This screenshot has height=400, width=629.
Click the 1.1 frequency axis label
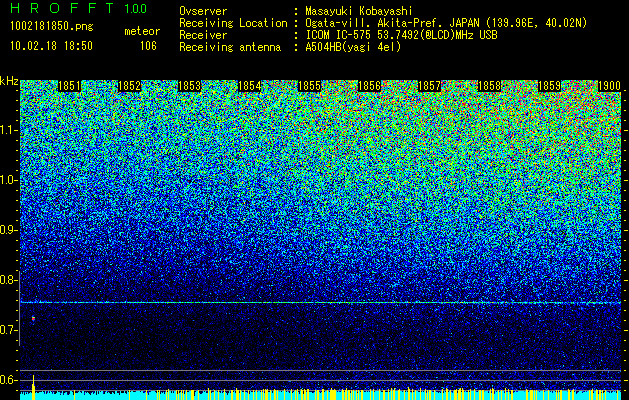click(8, 130)
